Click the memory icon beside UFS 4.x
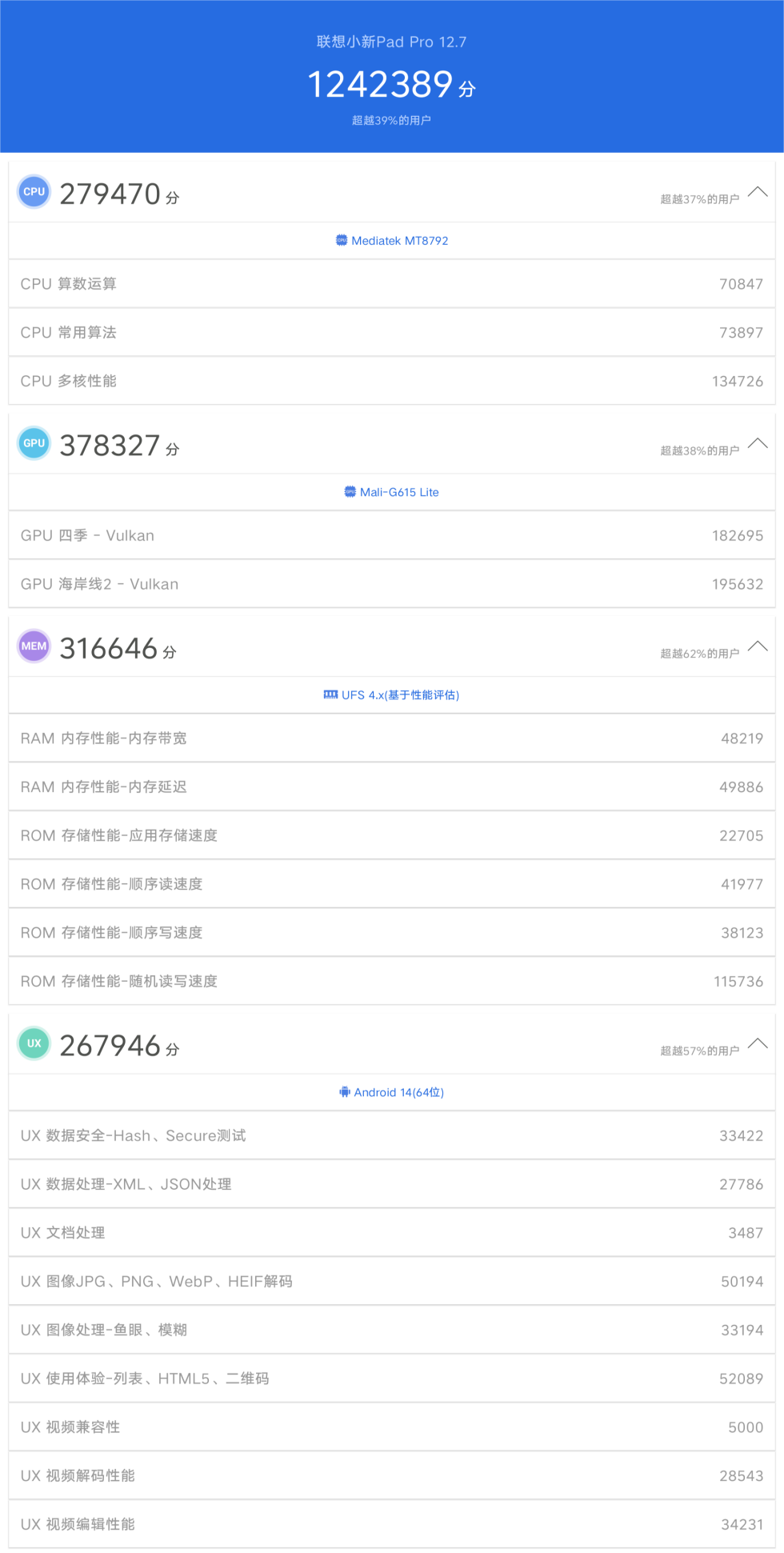Image resolution: width=784 pixels, height=1553 pixels. [x=330, y=694]
